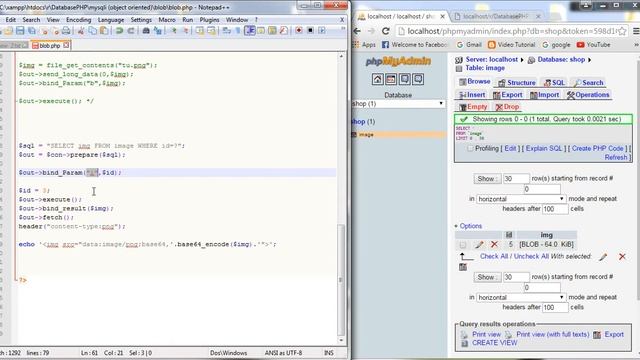Open the upper horizontal mode dropdown

[x=521, y=199]
